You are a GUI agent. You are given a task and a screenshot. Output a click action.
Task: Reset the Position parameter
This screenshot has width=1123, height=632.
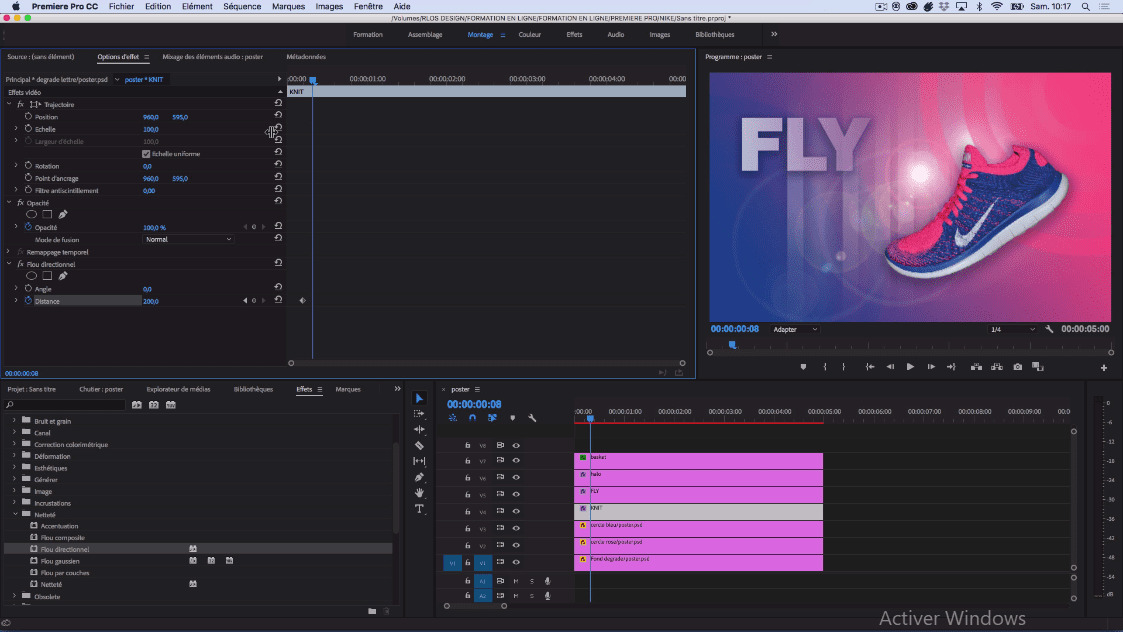(x=278, y=116)
